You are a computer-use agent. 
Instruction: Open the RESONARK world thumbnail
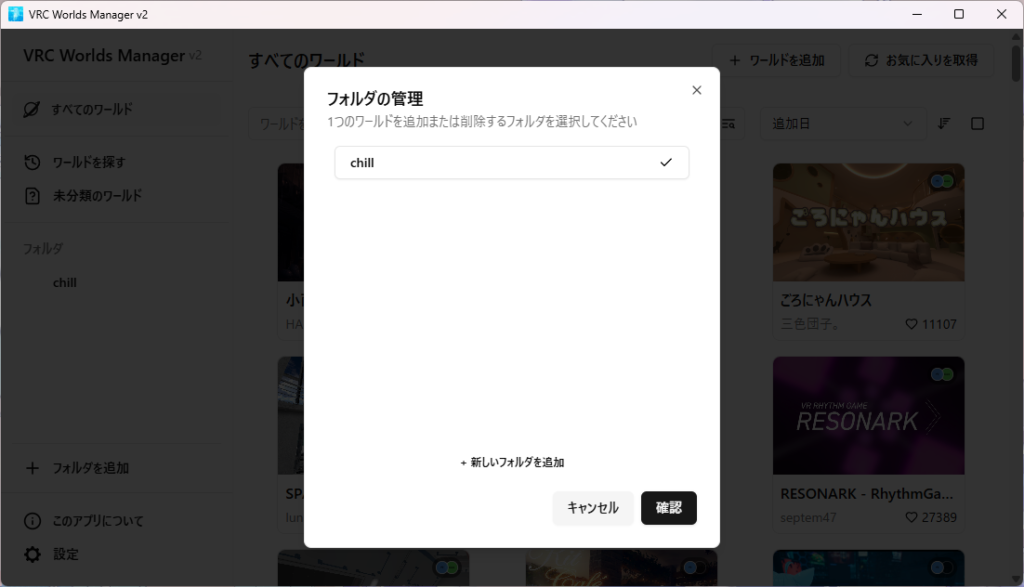point(868,415)
